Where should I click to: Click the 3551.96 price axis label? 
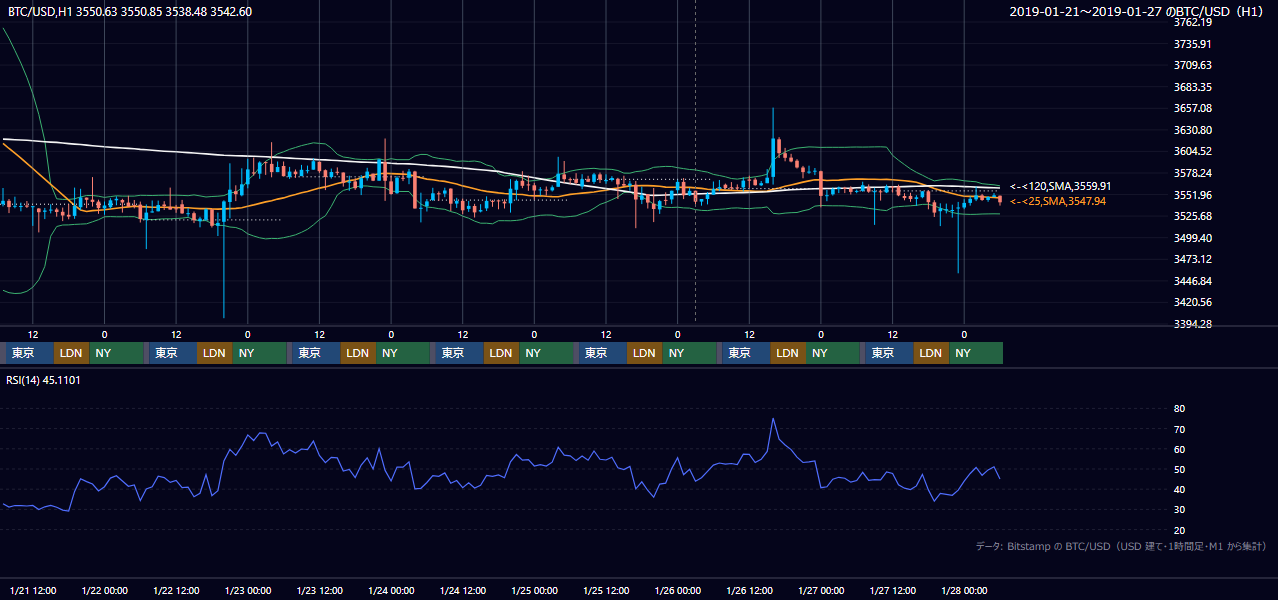(1192, 195)
